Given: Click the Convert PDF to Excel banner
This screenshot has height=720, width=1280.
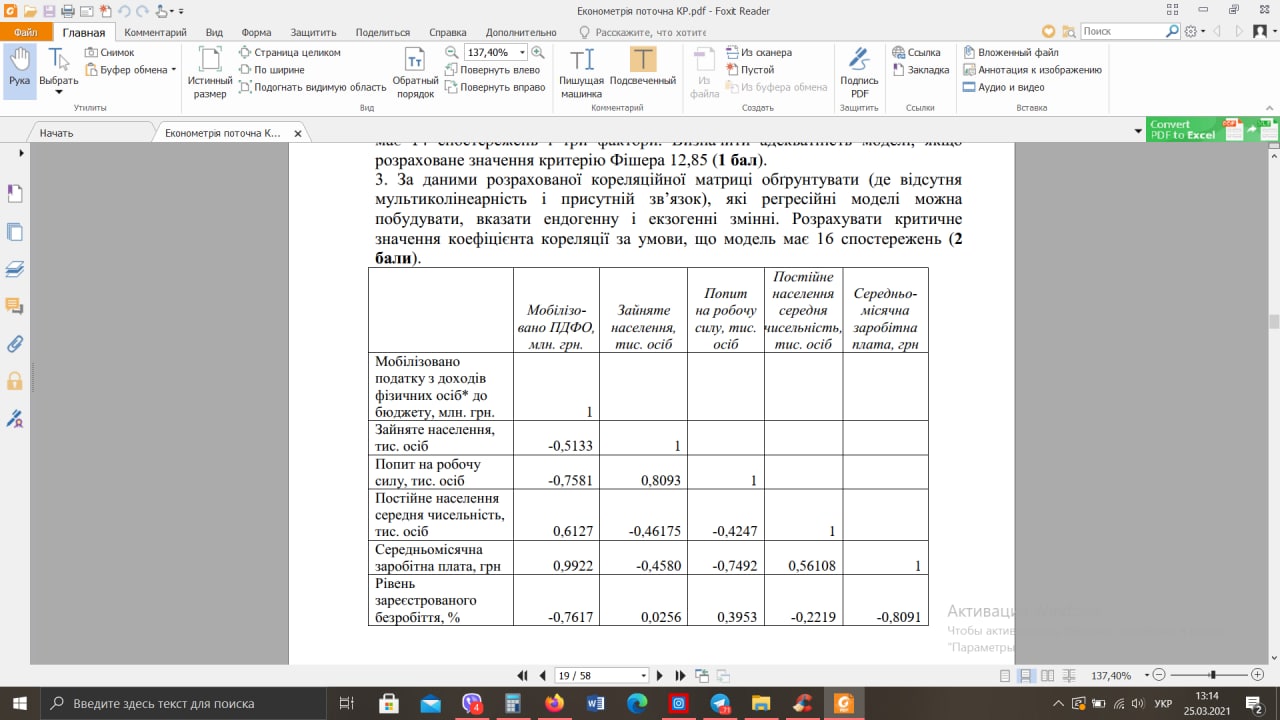Looking at the screenshot, I should point(1212,130).
